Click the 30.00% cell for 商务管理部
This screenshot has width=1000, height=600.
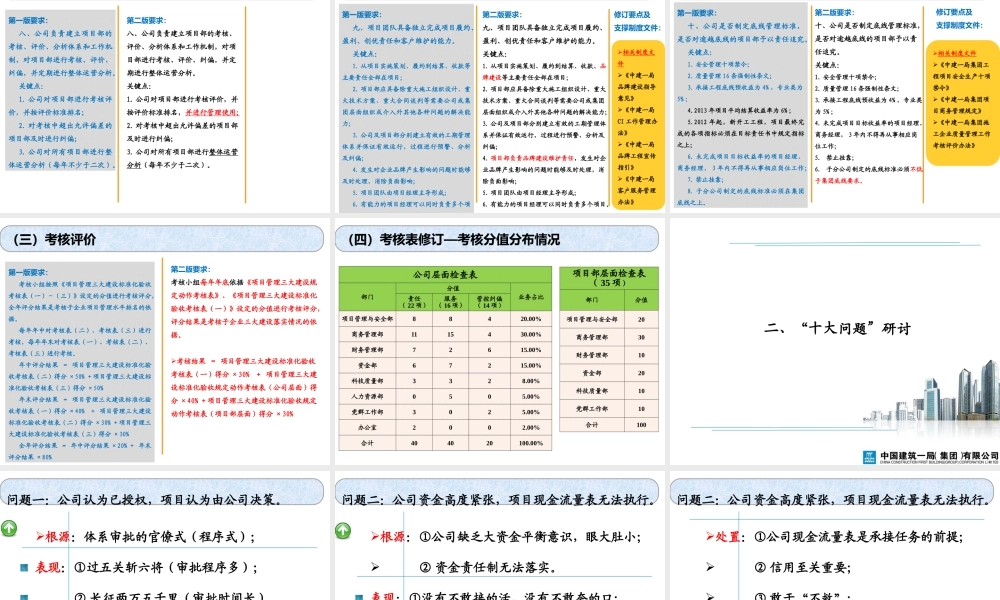click(531, 334)
